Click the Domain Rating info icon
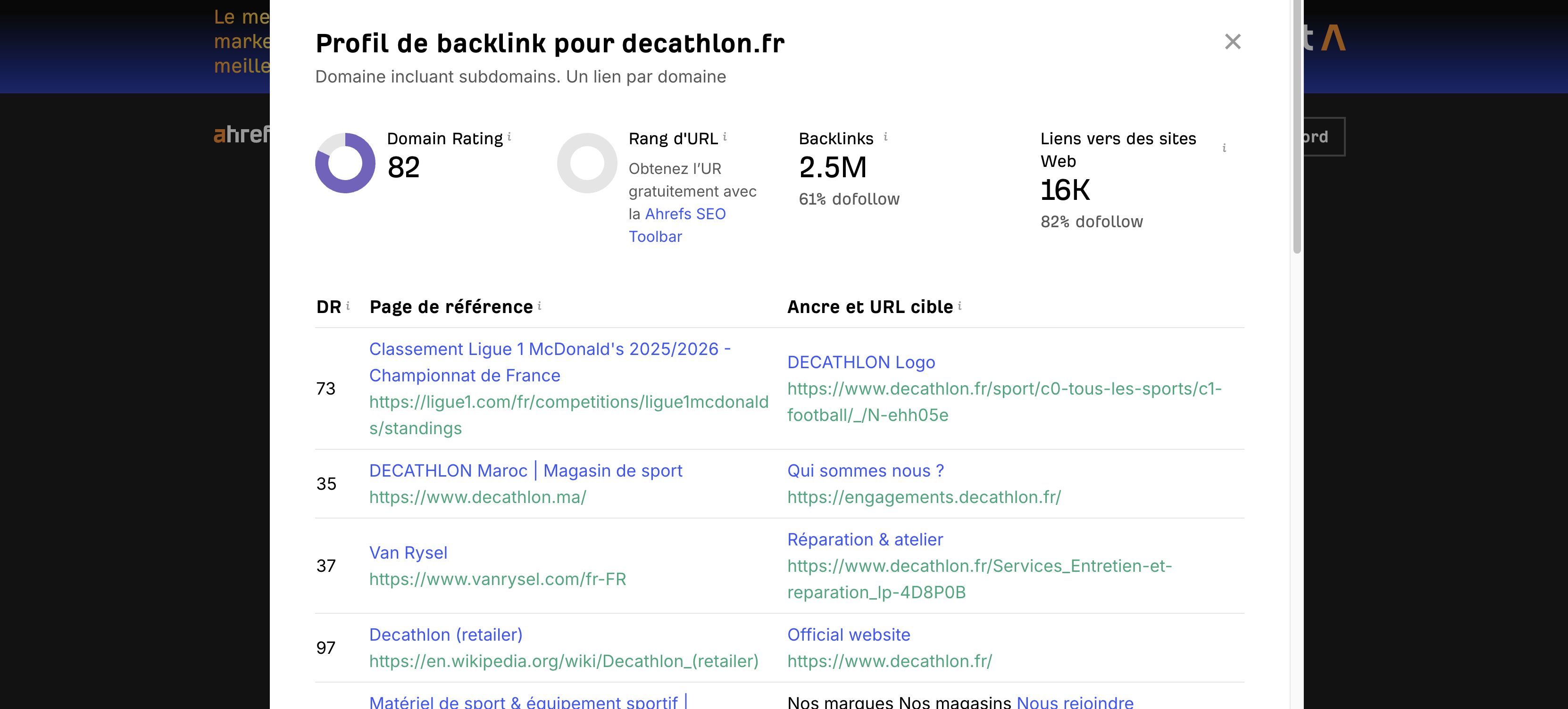This screenshot has width=1568, height=709. 509,137
